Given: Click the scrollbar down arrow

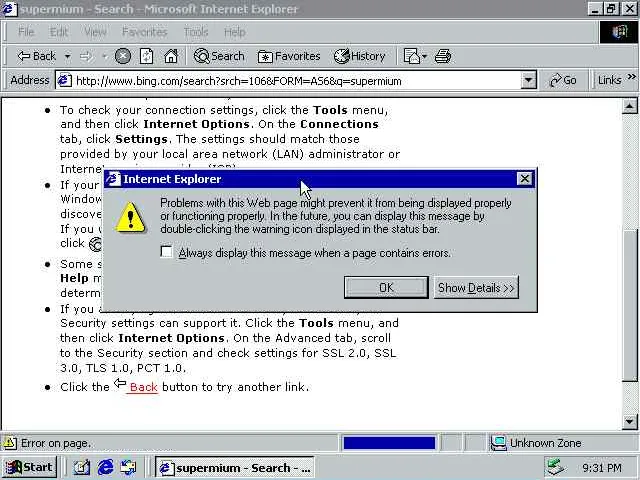Looking at the screenshot, I should 629,421.
